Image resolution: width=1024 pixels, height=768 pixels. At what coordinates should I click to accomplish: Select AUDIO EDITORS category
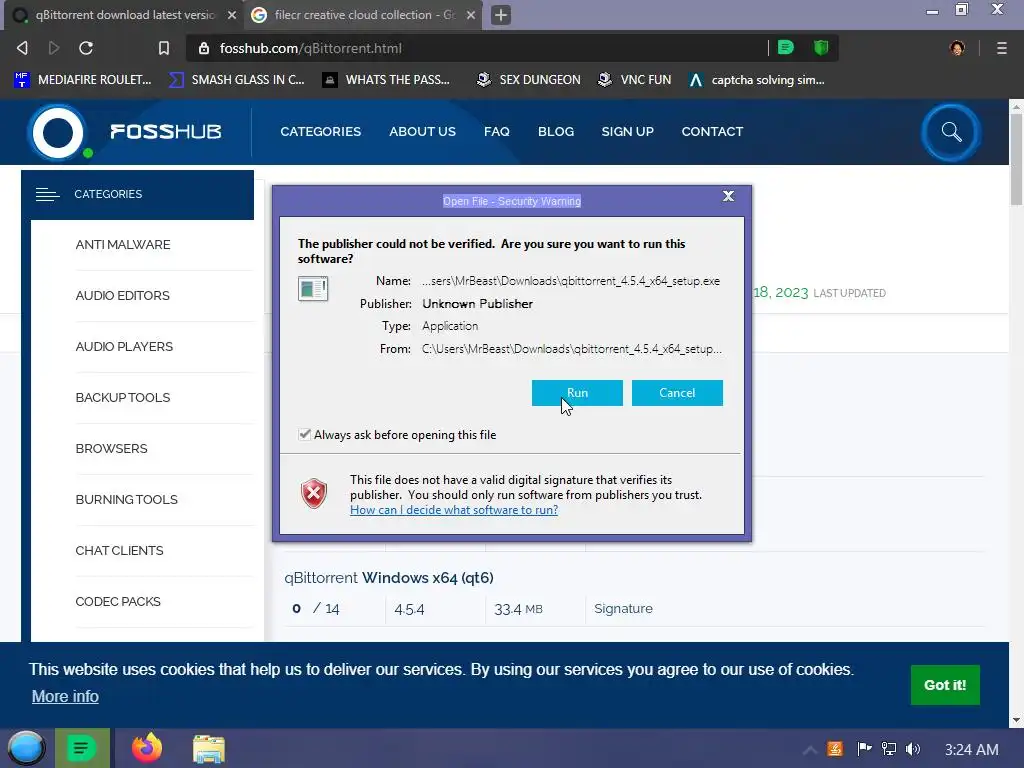(x=122, y=295)
